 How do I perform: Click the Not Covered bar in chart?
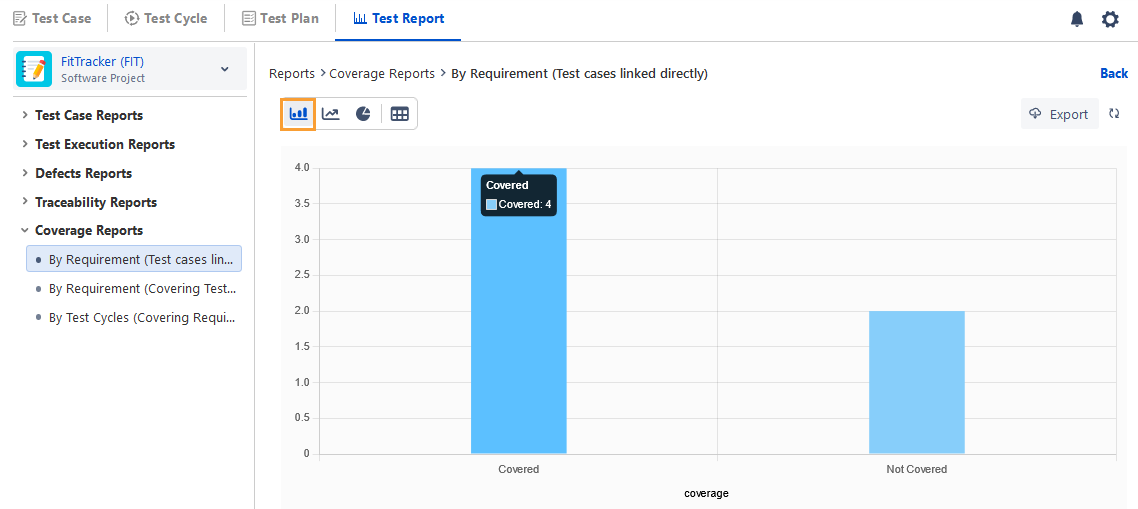click(x=917, y=383)
